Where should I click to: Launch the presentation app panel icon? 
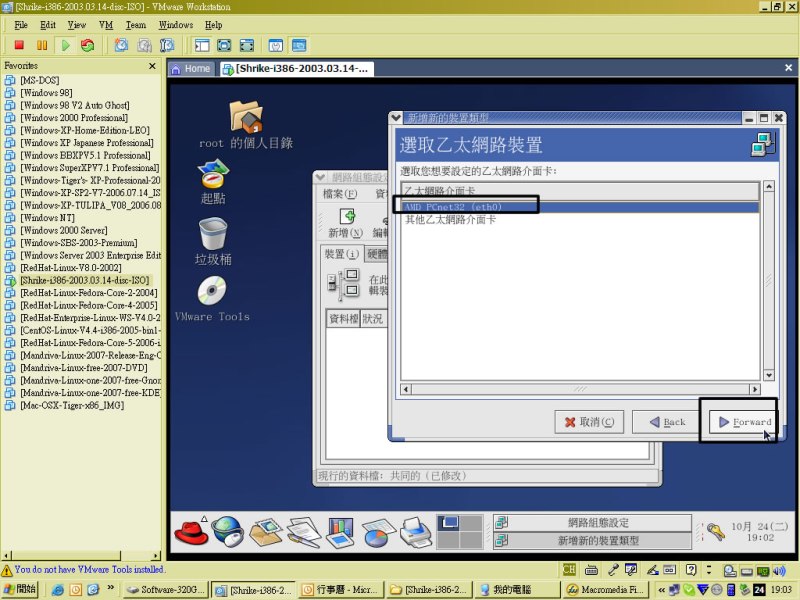(x=340, y=532)
